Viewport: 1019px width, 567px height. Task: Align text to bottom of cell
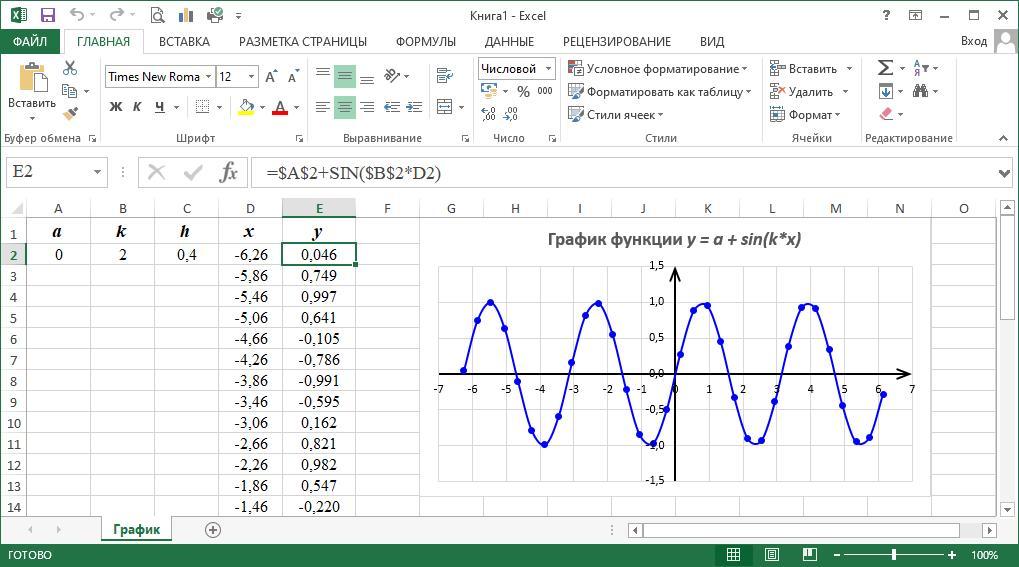tap(367, 79)
